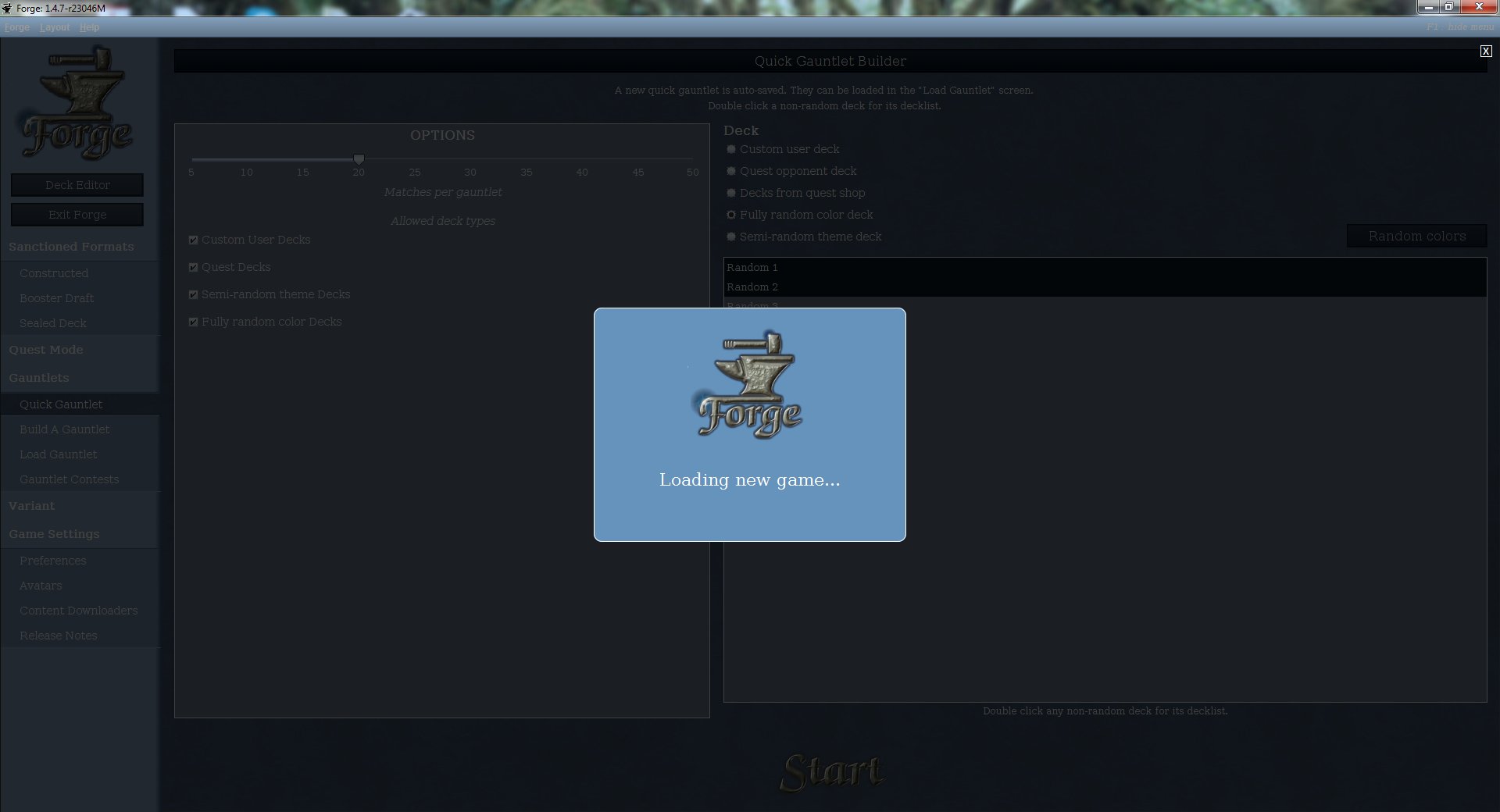Open the Forge menu
The height and width of the screenshot is (812, 1500).
coord(16,27)
